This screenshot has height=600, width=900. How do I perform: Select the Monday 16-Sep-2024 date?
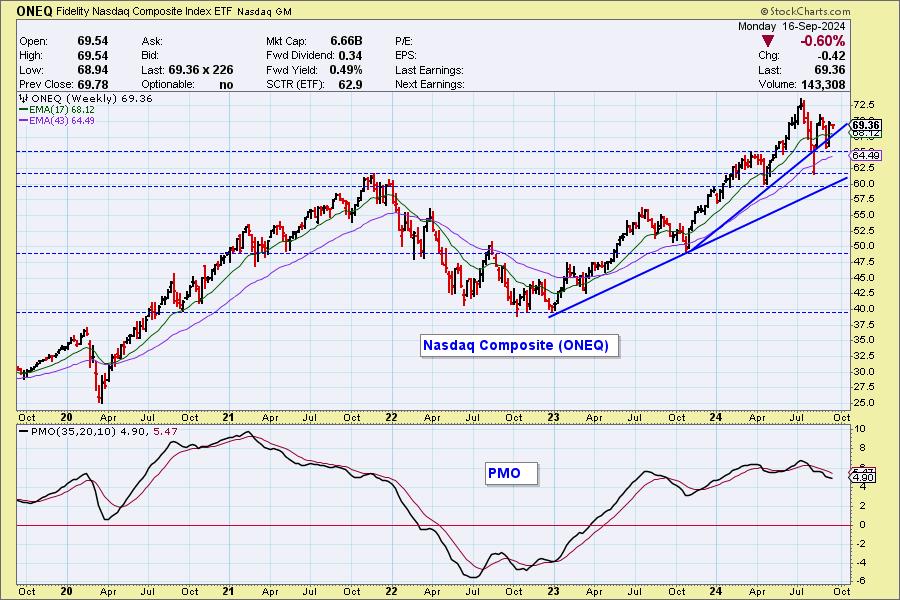coord(791,26)
